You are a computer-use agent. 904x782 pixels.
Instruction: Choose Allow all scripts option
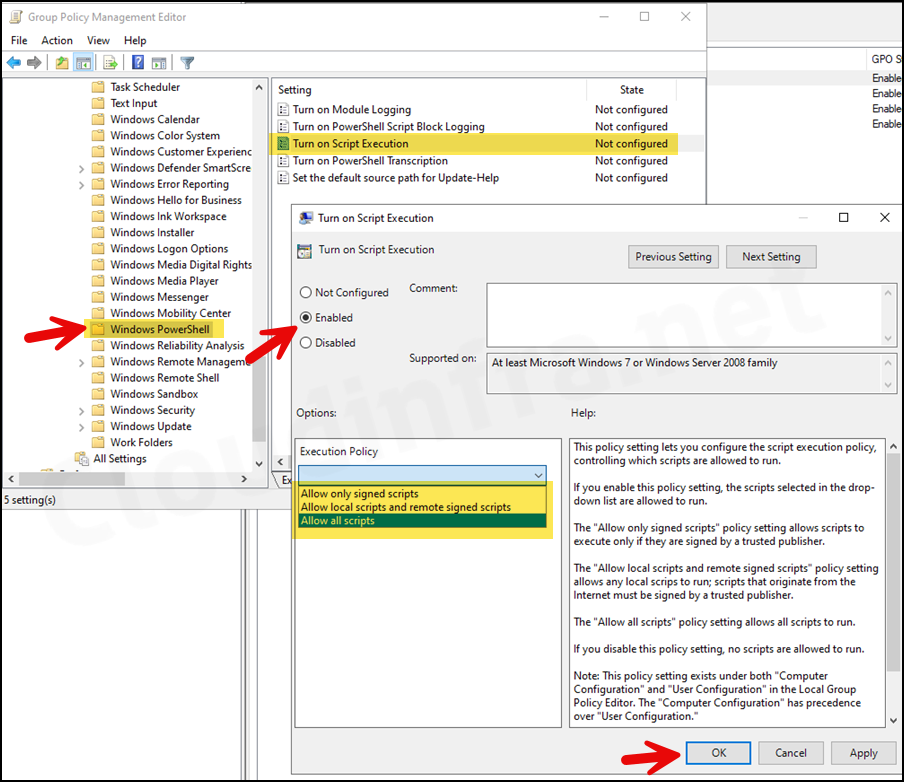pyautogui.click(x=423, y=521)
